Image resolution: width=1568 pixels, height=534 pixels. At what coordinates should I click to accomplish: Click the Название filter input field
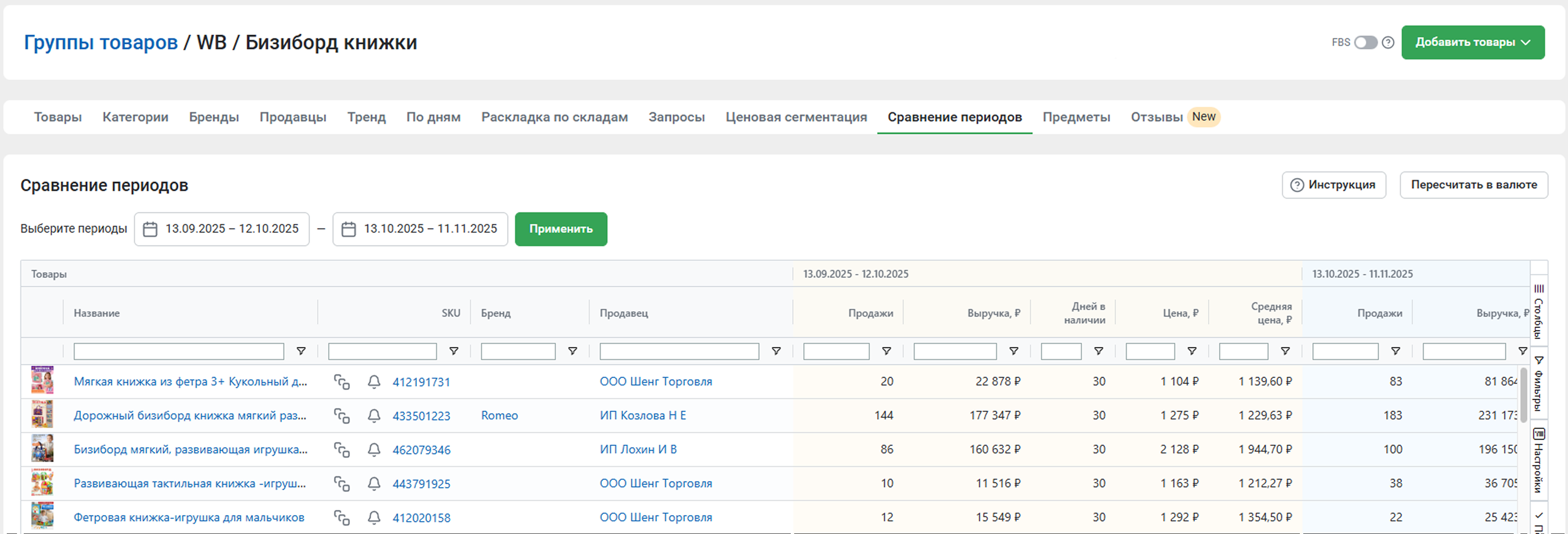[178, 351]
